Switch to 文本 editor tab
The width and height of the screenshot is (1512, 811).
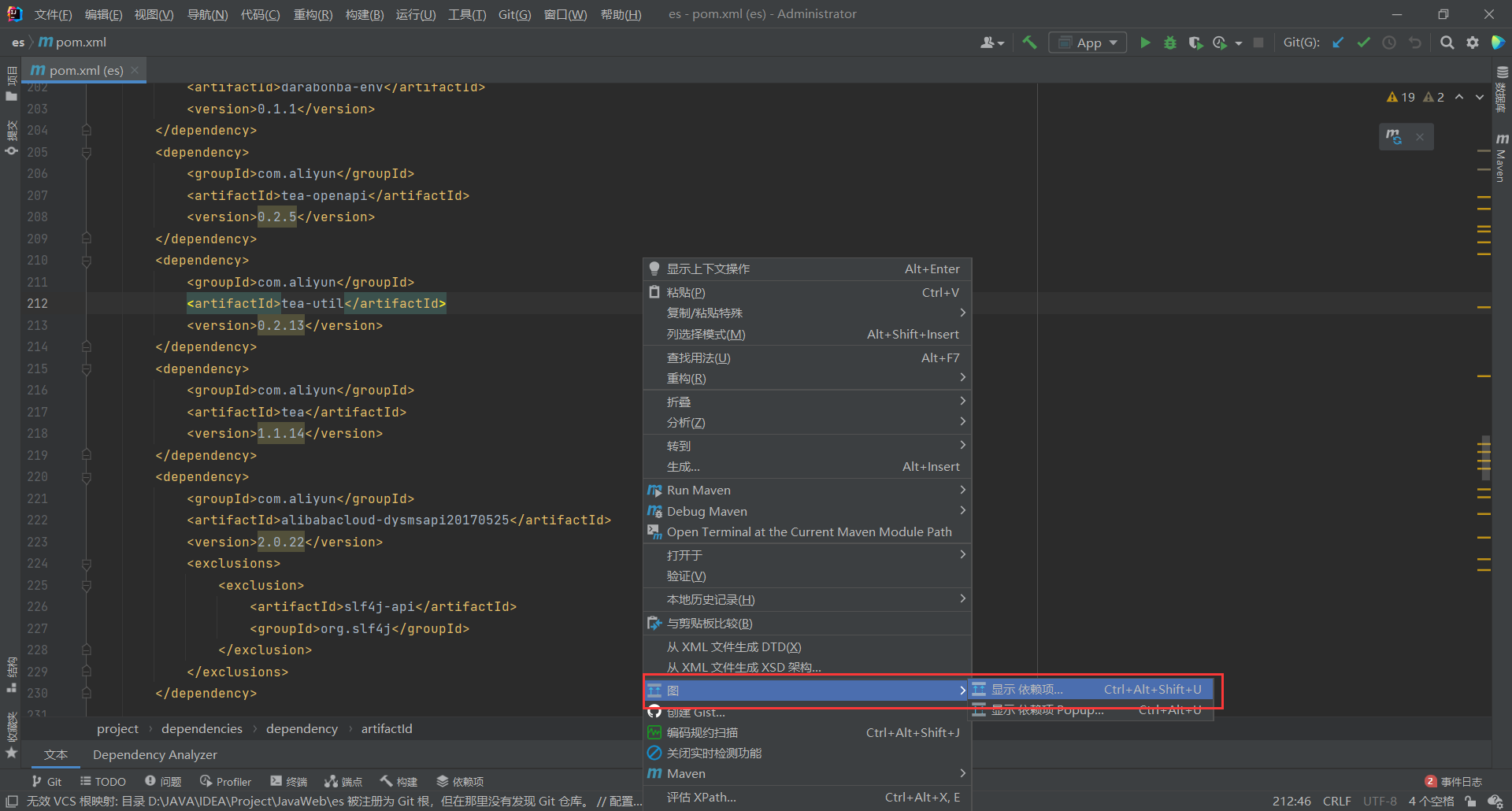55,754
